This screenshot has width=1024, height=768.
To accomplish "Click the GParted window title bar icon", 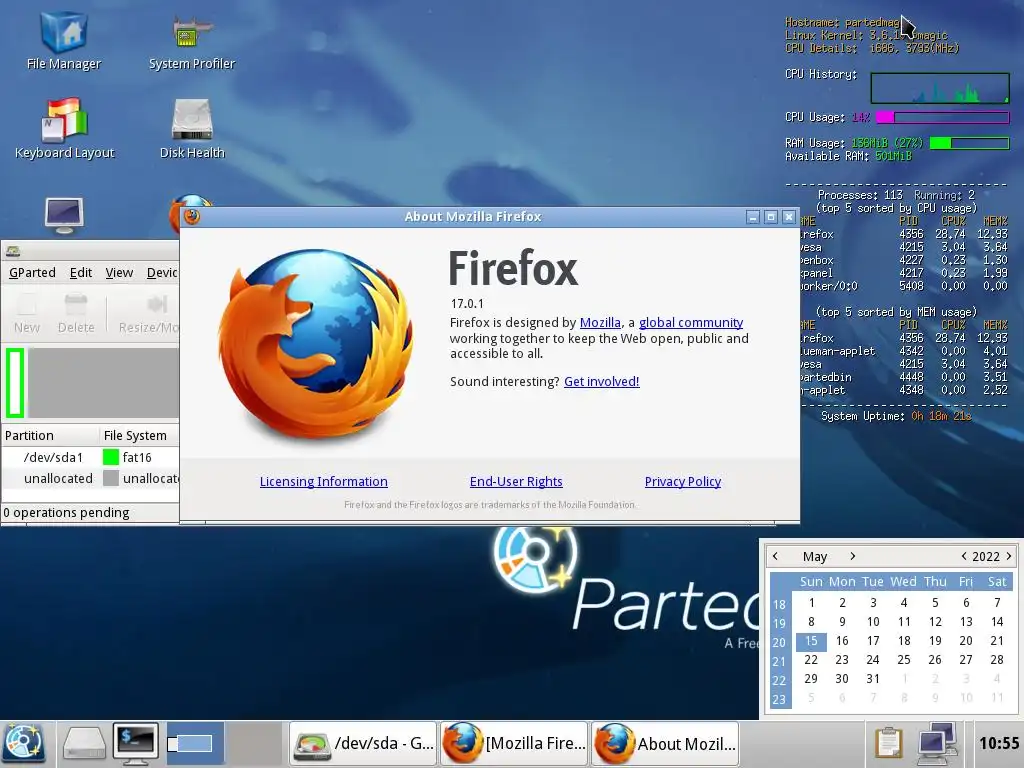I will (x=13, y=251).
